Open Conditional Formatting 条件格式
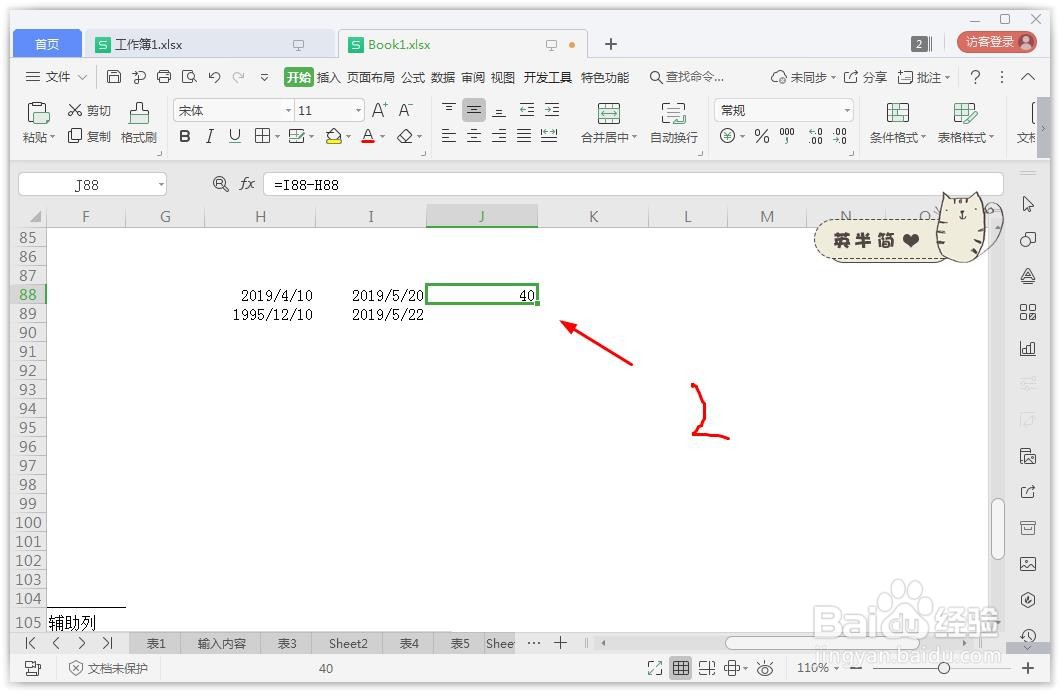The width and height of the screenshot is (1060, 692). 898,122
